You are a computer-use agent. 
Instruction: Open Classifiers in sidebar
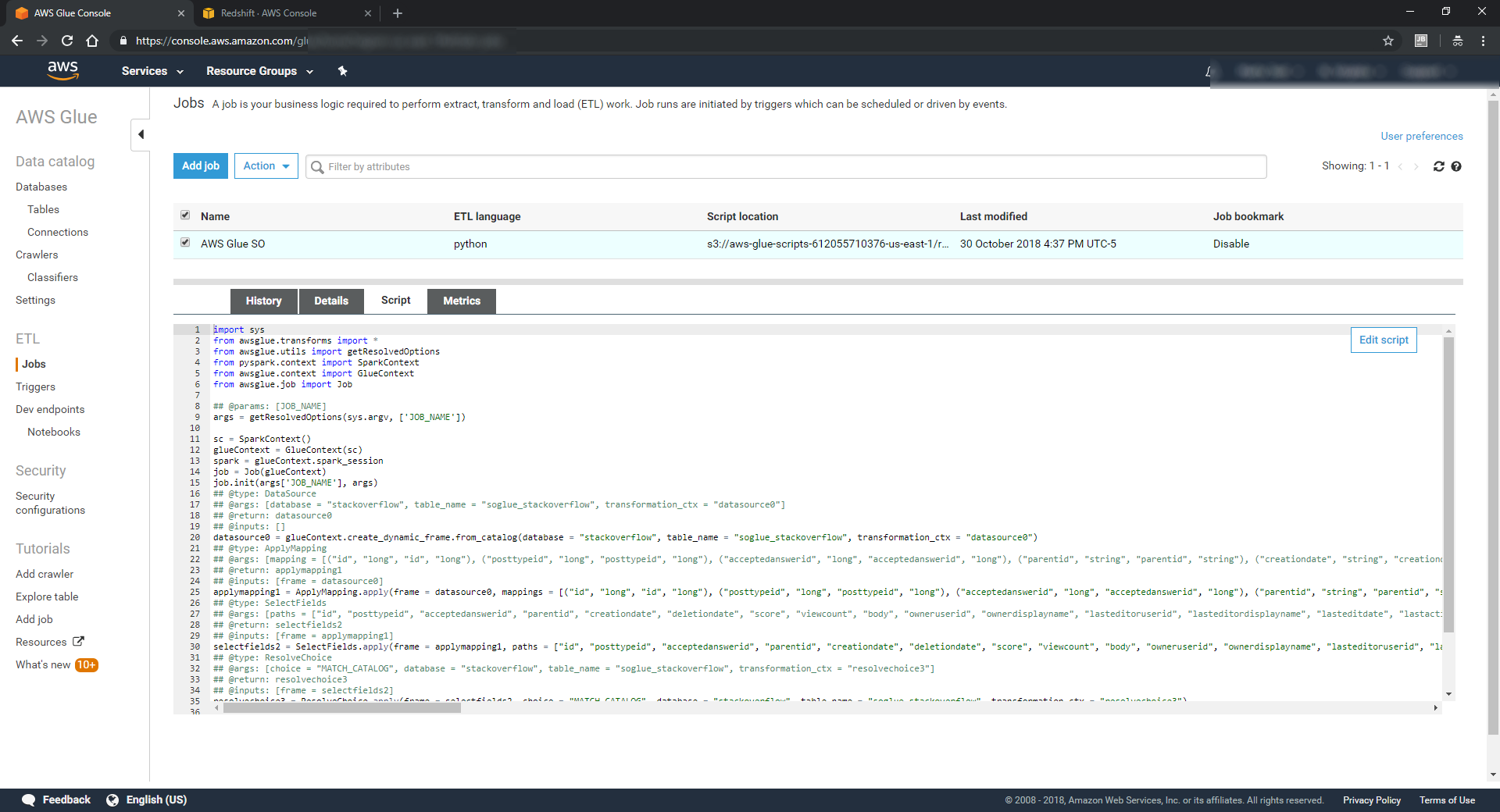(52, 277)
